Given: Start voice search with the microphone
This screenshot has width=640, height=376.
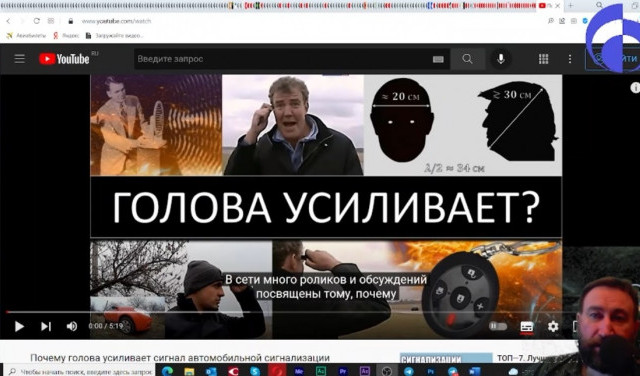Looking at the screenshot, I should click(501, 59).
